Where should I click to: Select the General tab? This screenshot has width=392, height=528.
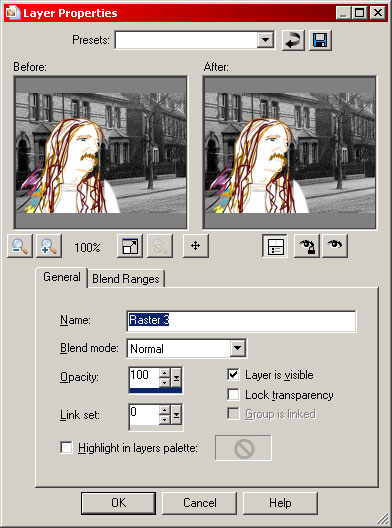tap(62, 277)
